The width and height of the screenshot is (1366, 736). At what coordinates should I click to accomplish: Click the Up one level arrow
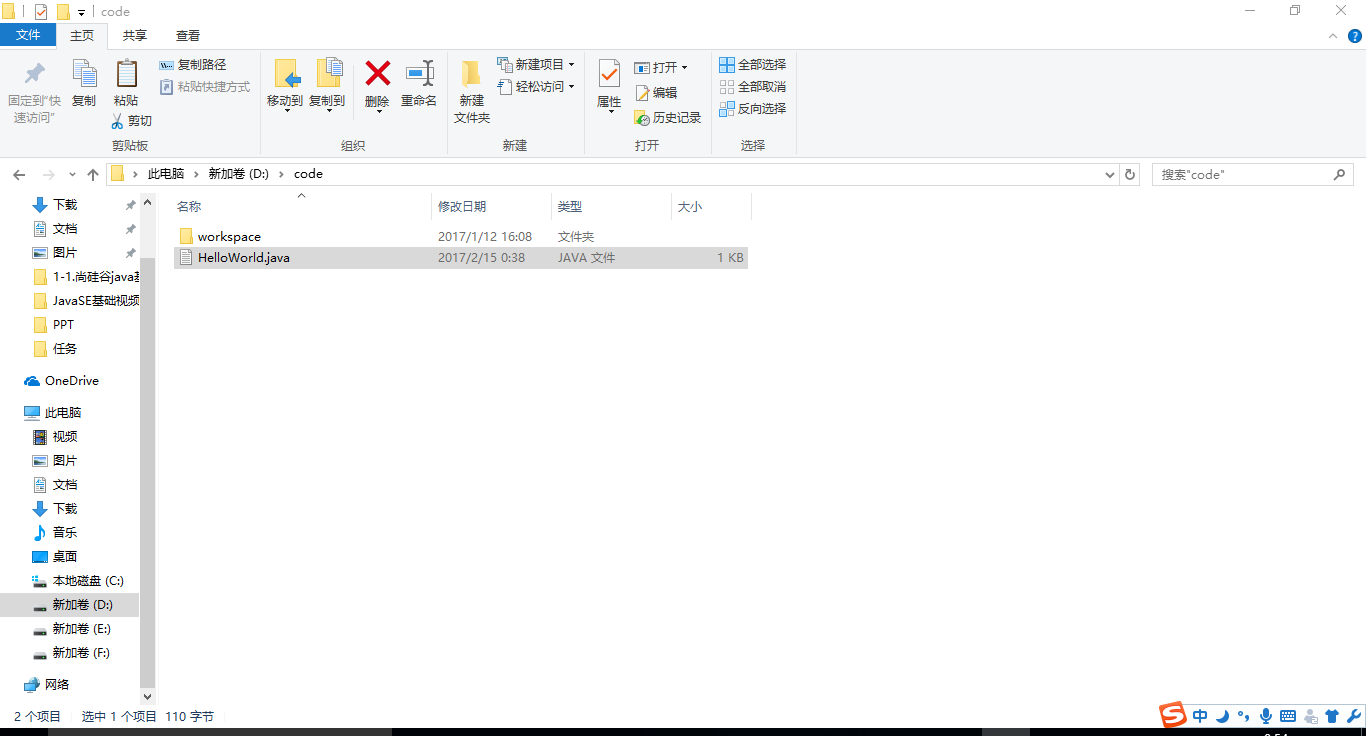tap(93, 174)
